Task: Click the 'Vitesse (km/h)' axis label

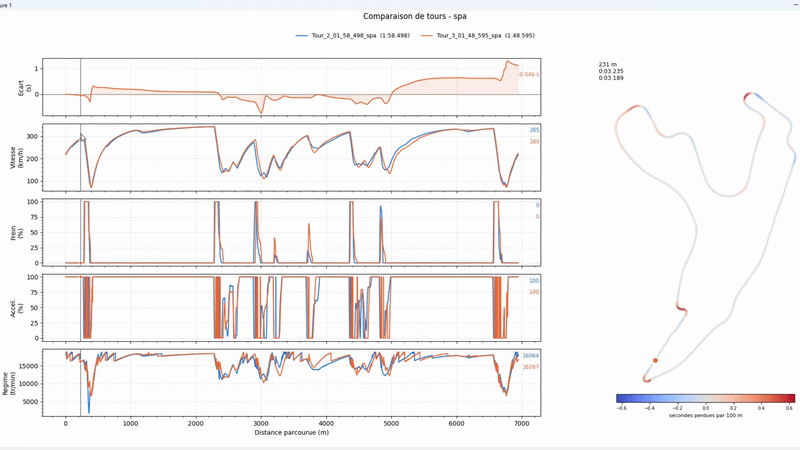Action: pyautogui.click(x=17, y=158)
